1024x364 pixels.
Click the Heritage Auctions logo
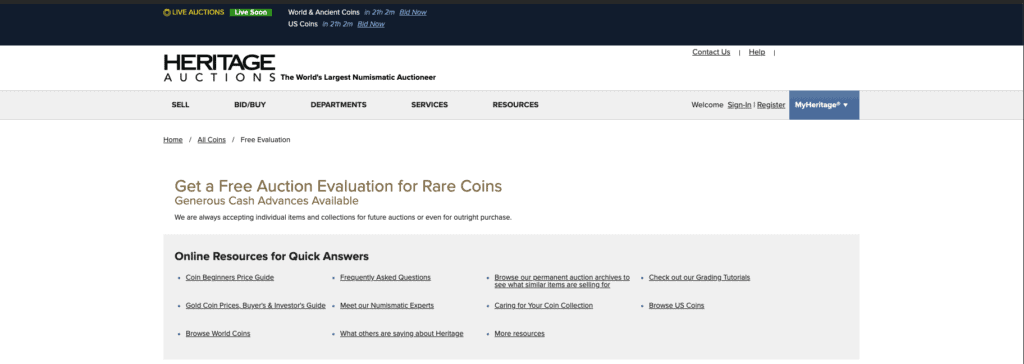coord(219,68)
